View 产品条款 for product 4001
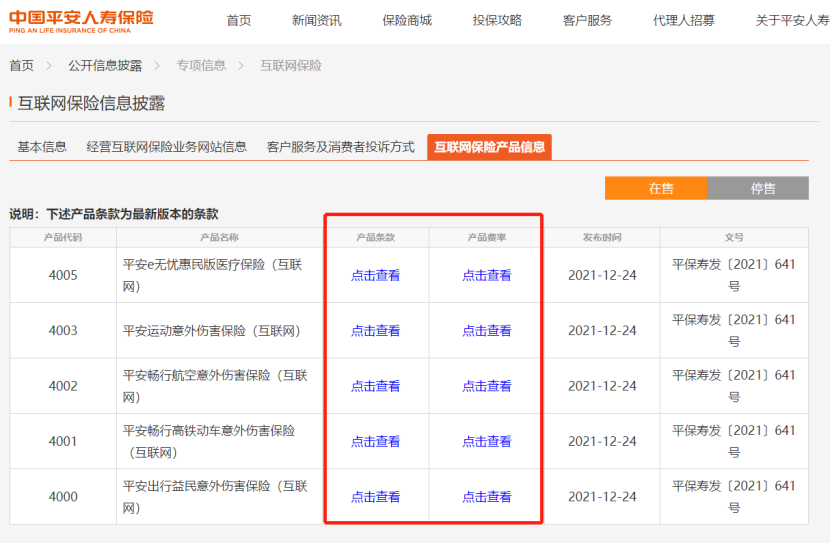This screenshot has width=831, height=544. click(x=375, y=442)
